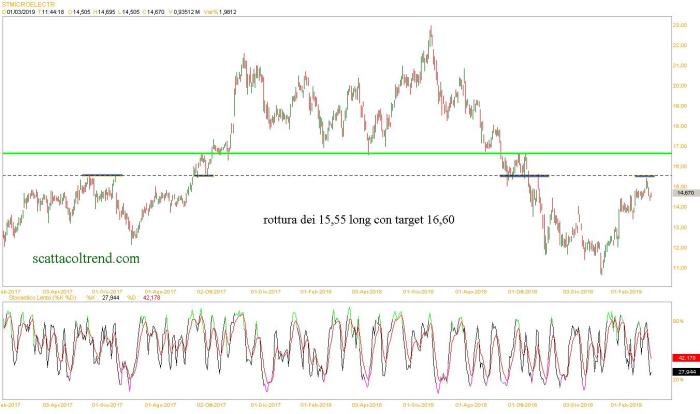Select the date 01/03/2019 in header
The width and height of the screenshot is (700, 414).
tap(21, 12)
